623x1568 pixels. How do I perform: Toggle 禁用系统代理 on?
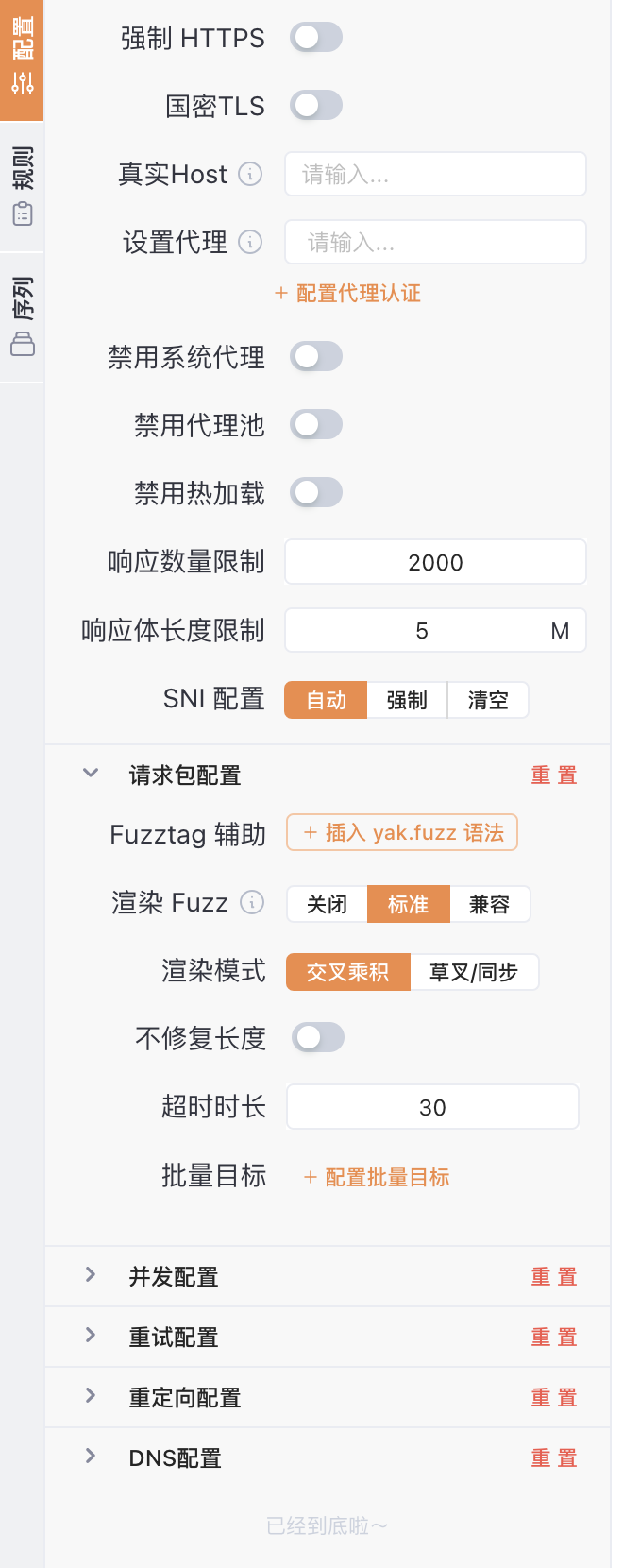[316, 357]
